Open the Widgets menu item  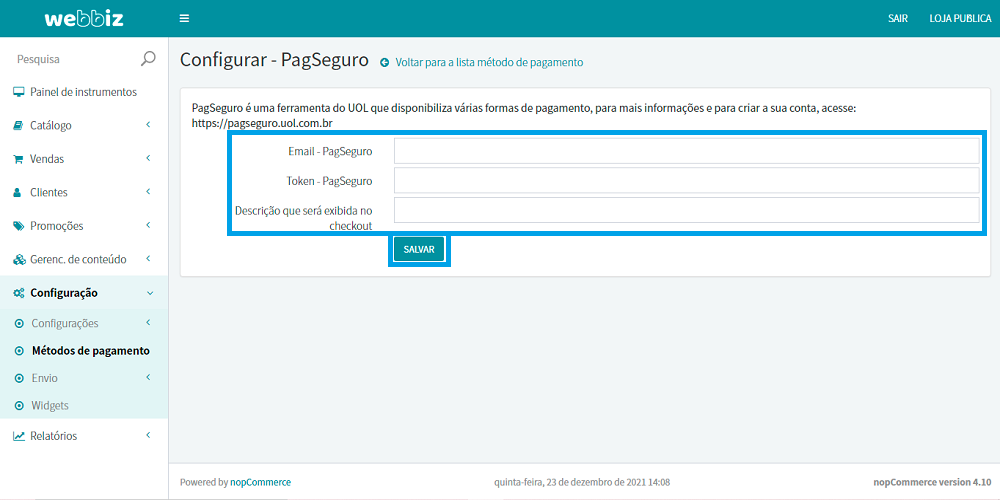[50, 405]
